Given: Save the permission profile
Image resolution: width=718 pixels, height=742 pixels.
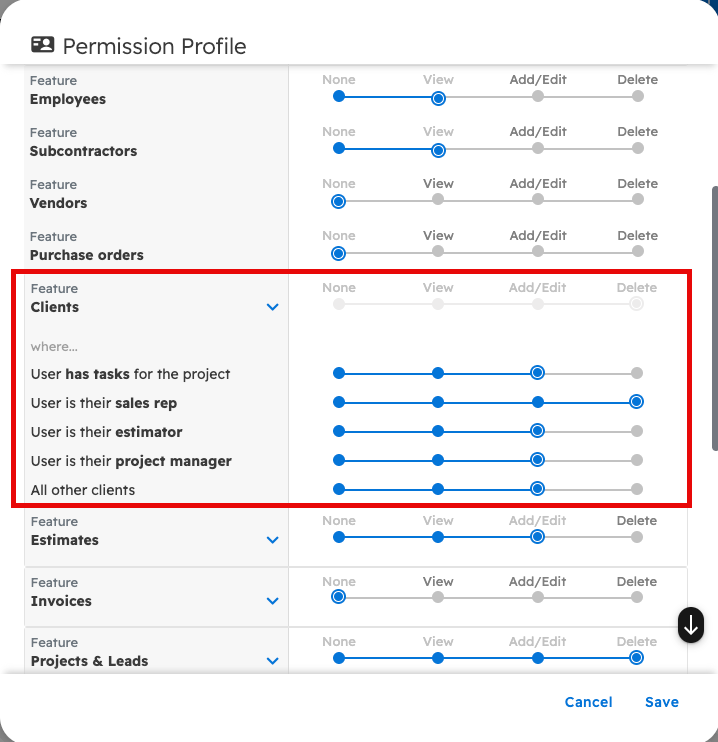Looking at the screenshot, I should (661, 702).
